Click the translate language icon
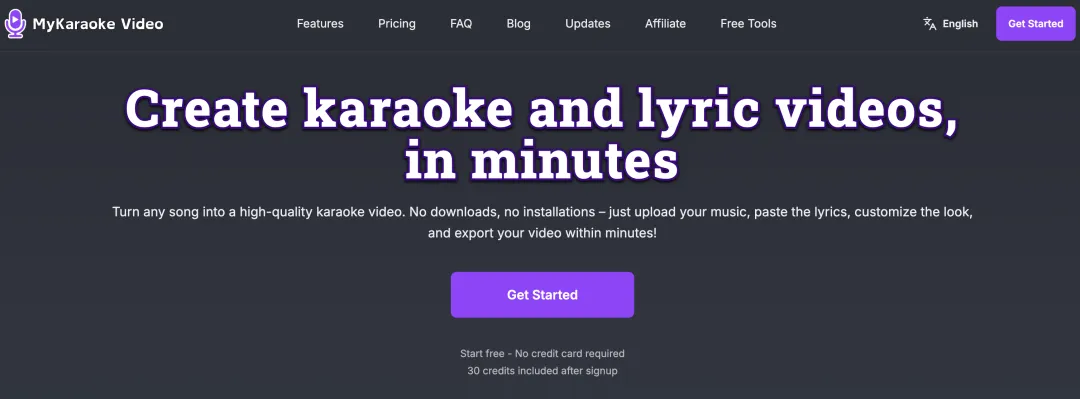 [x=930, y=23]
